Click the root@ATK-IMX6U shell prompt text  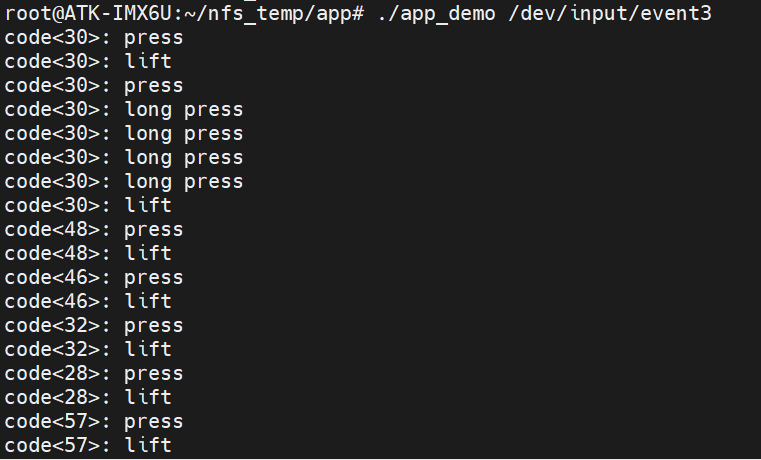coord(188,14)
